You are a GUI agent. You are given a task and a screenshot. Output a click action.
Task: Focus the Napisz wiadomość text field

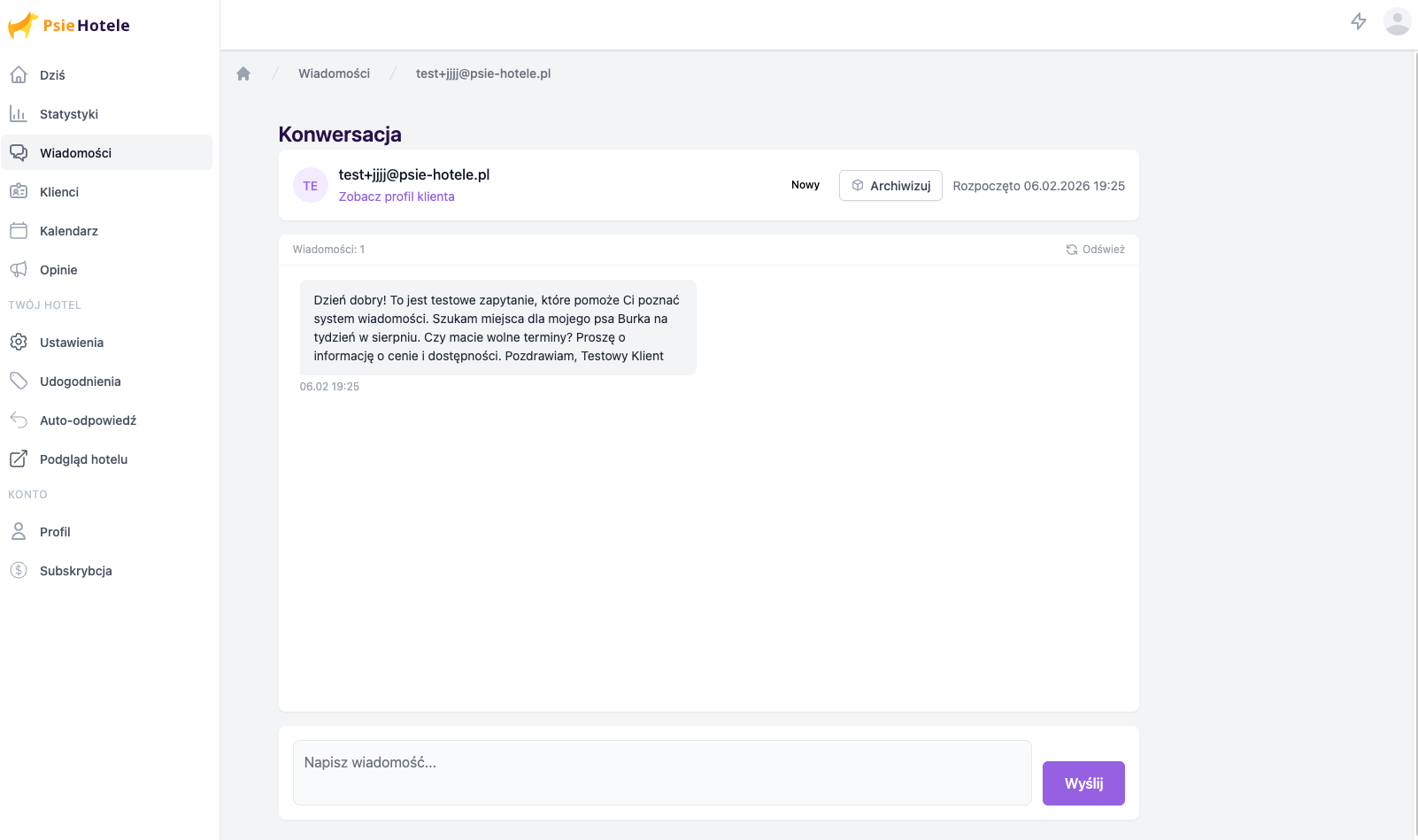662,773
